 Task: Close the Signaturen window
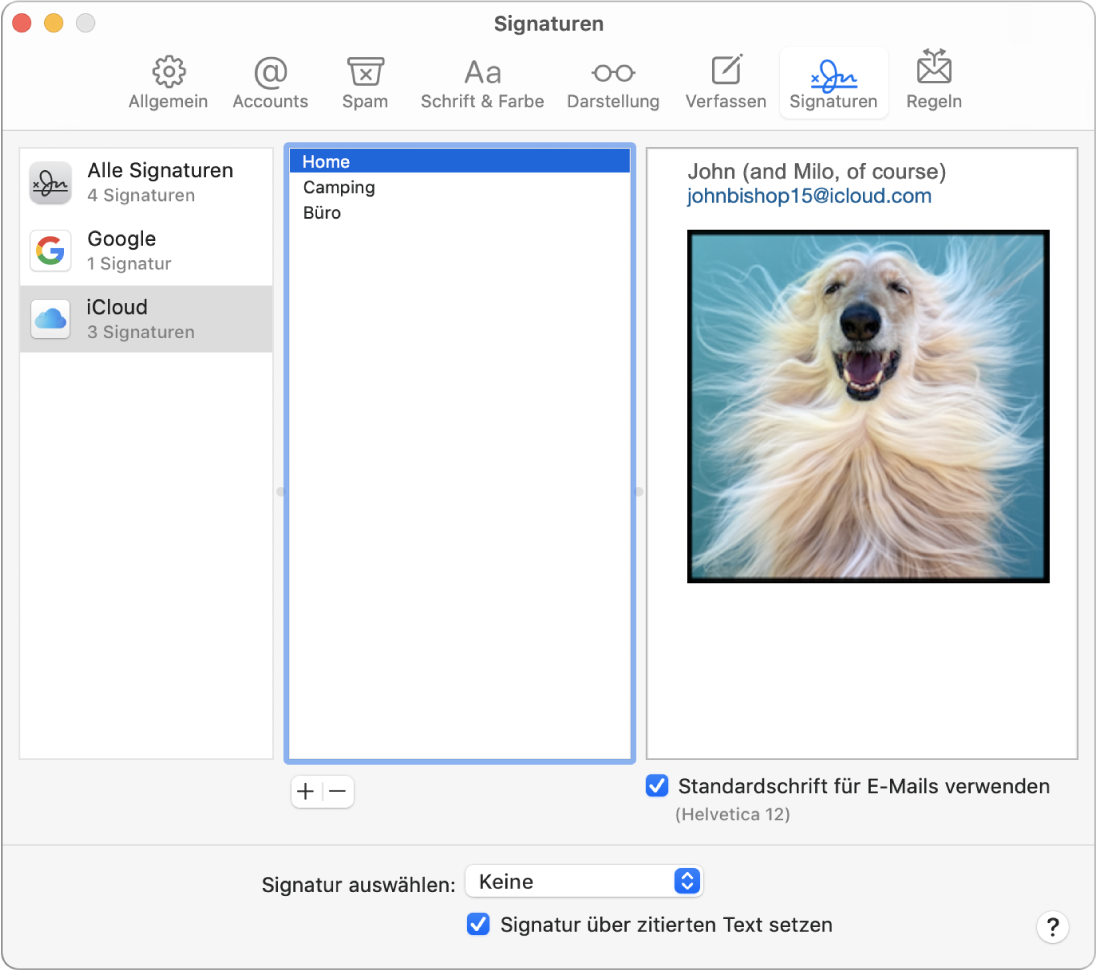[22, 22]
